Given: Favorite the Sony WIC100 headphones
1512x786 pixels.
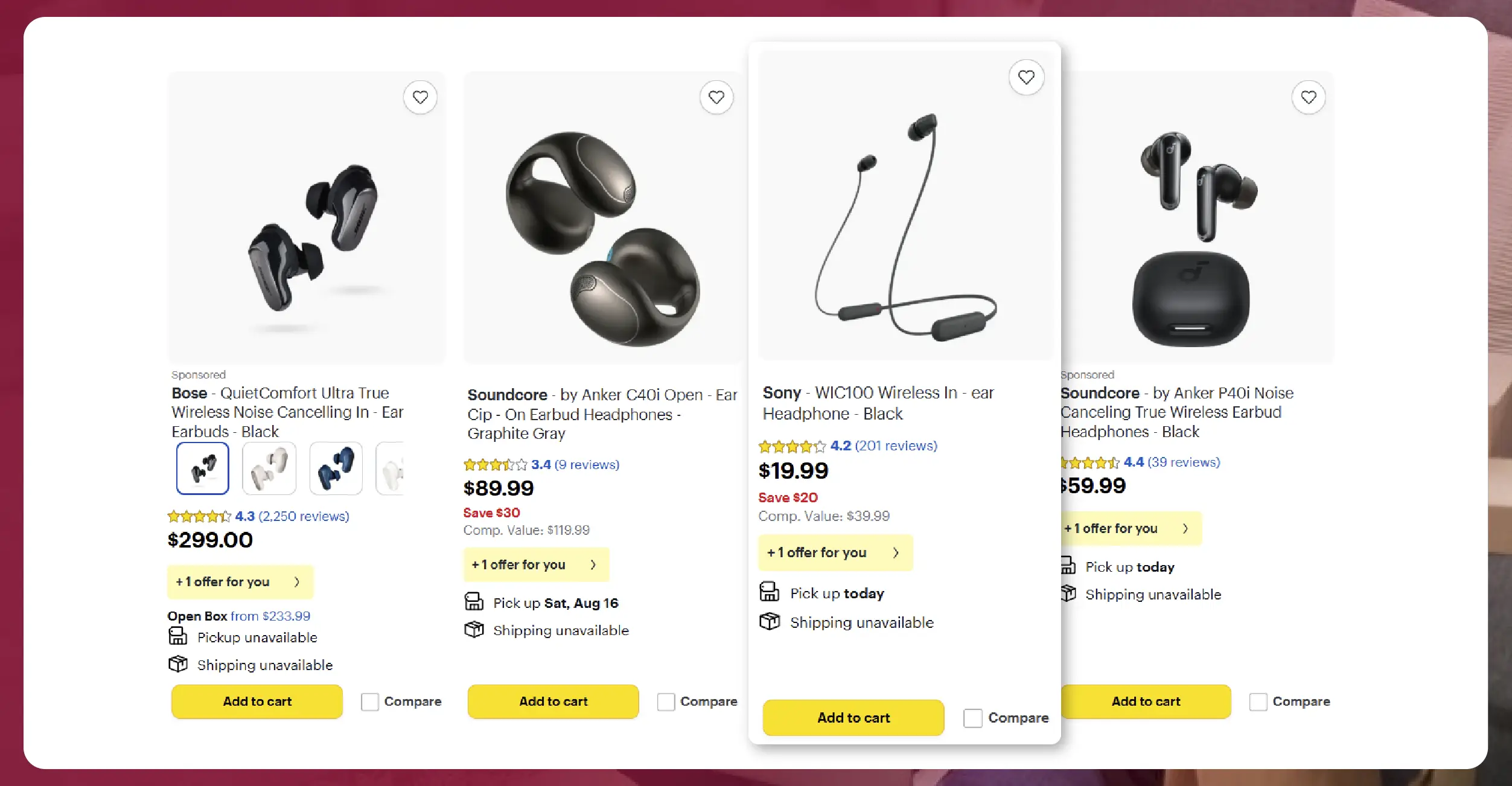Looking at the screenshot, I should pyautogui.click(x=1026, y=77).
